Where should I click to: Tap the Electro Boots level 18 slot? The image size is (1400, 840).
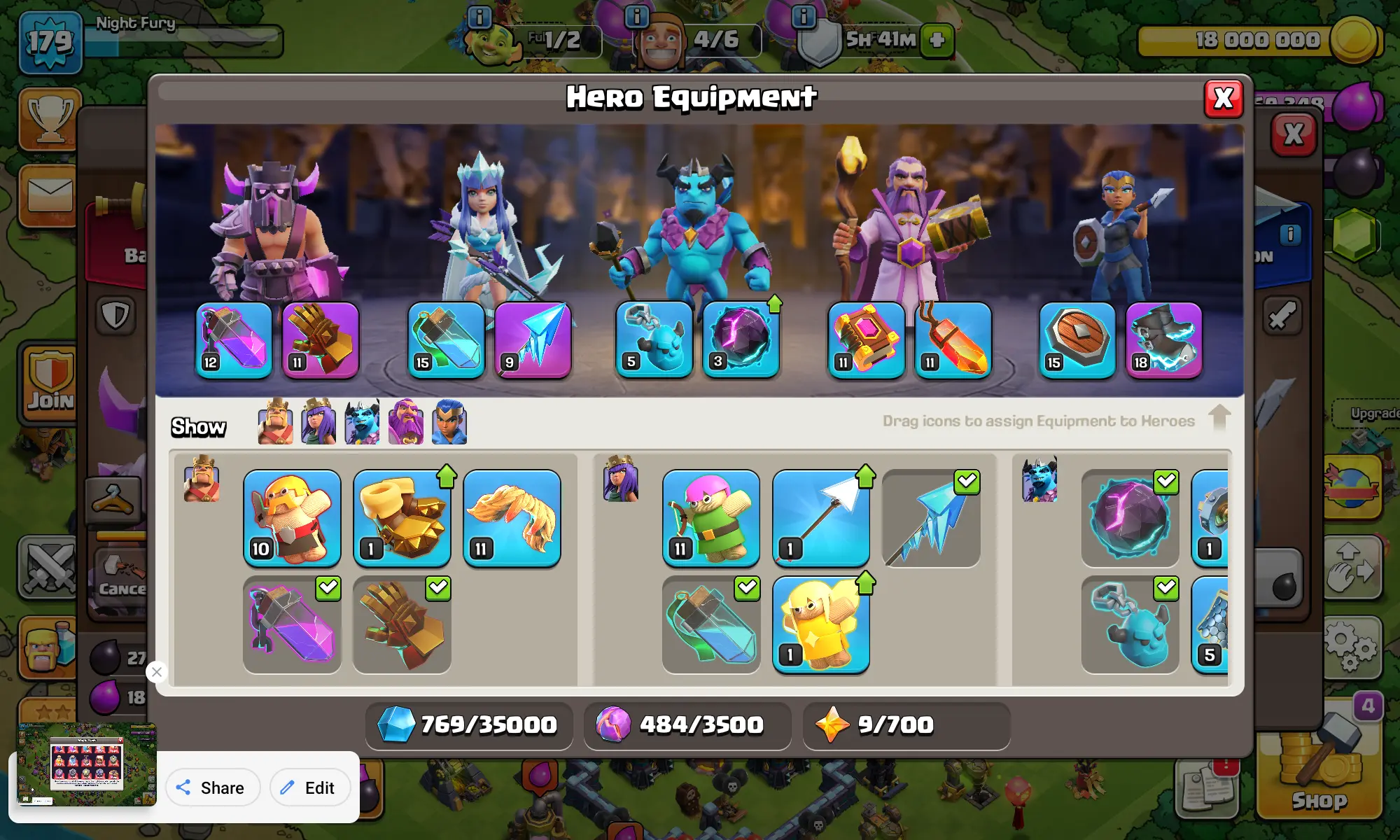[x=1163, y=340]
